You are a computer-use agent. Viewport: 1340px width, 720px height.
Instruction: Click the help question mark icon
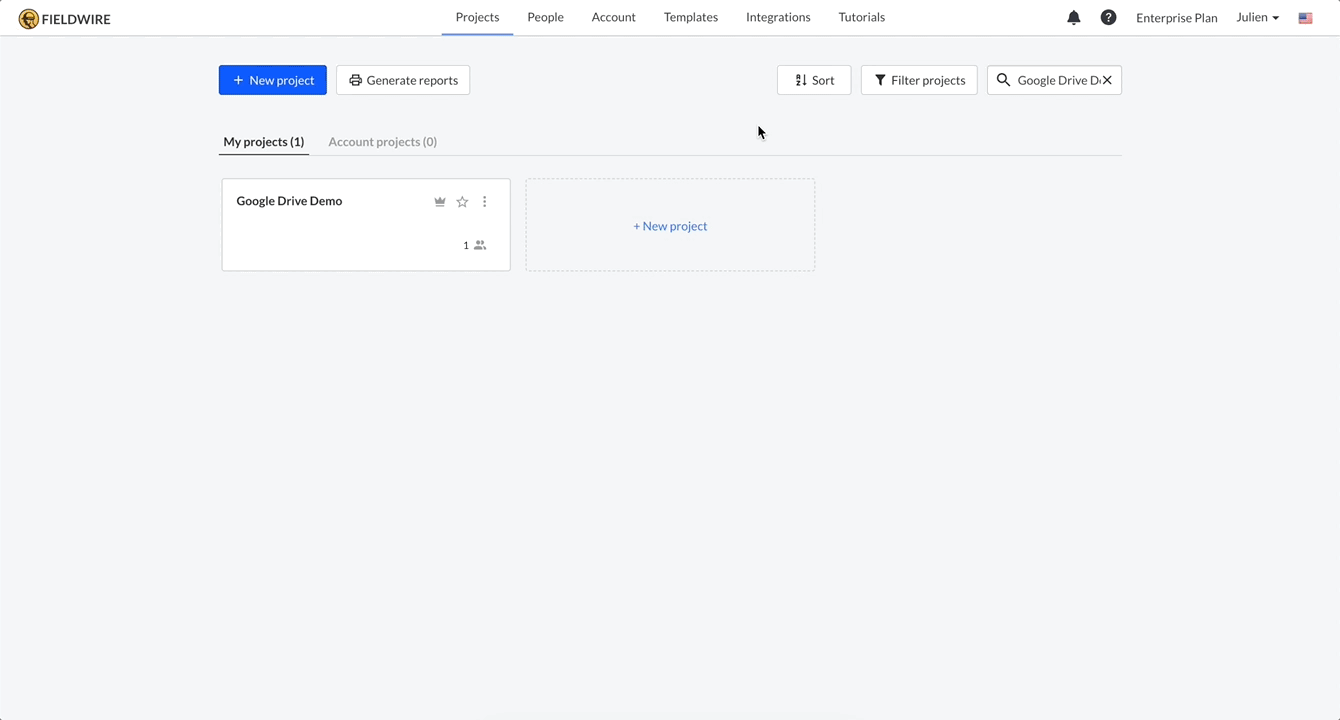[x=1108, y=17]
